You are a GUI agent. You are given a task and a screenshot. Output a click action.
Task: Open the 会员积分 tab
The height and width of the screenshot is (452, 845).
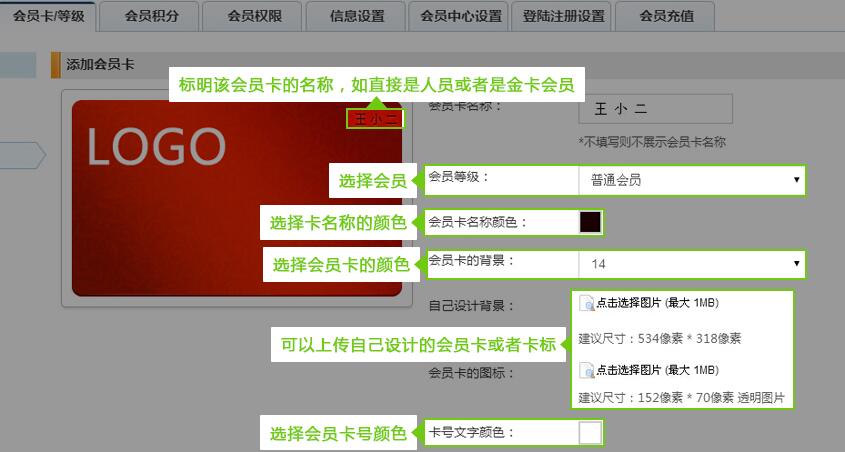click(x=151, y=16)
